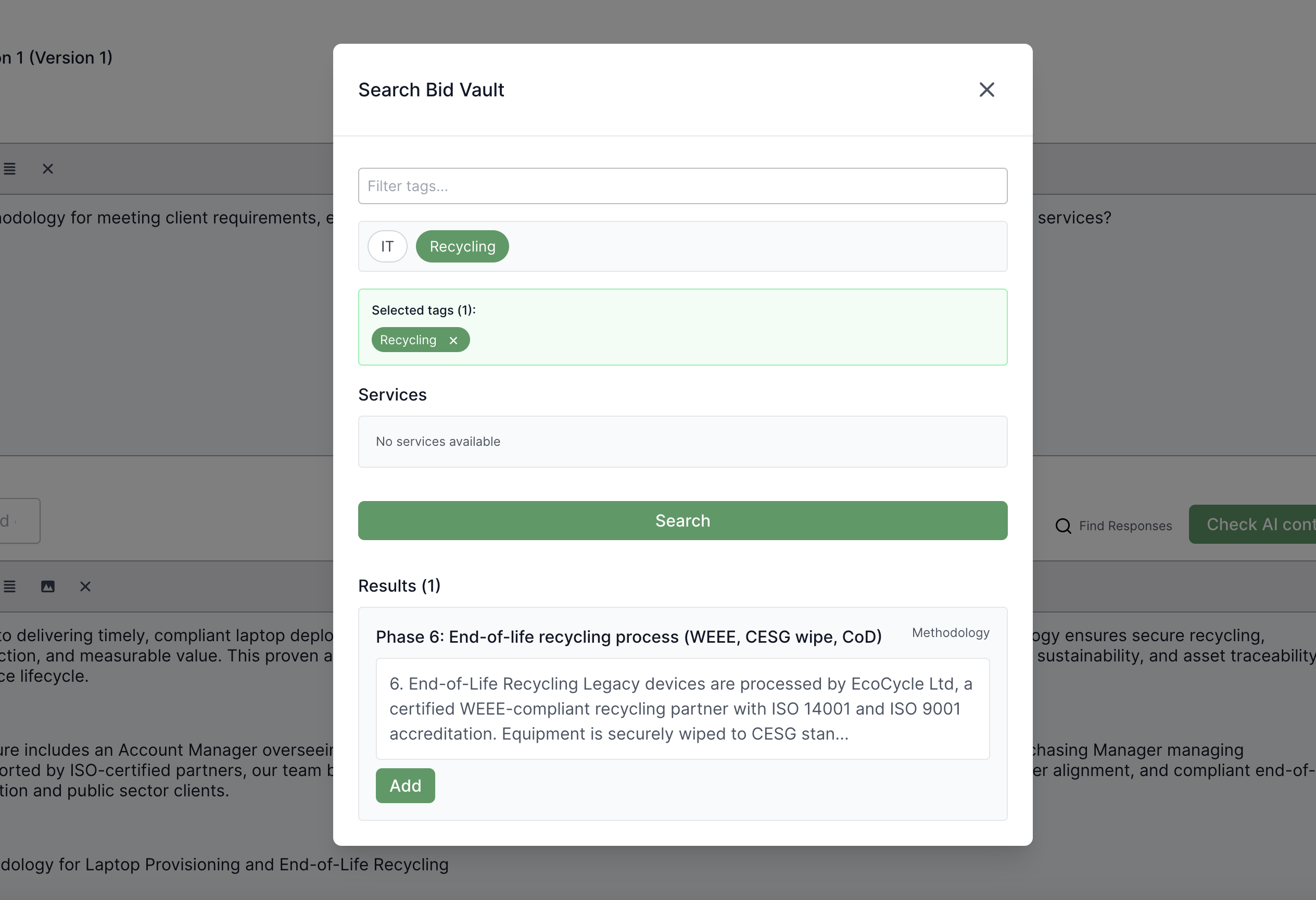Click the upper toolbar list-lines icon
This screenshot has height=900, width=1316.
tap(9, 169)
